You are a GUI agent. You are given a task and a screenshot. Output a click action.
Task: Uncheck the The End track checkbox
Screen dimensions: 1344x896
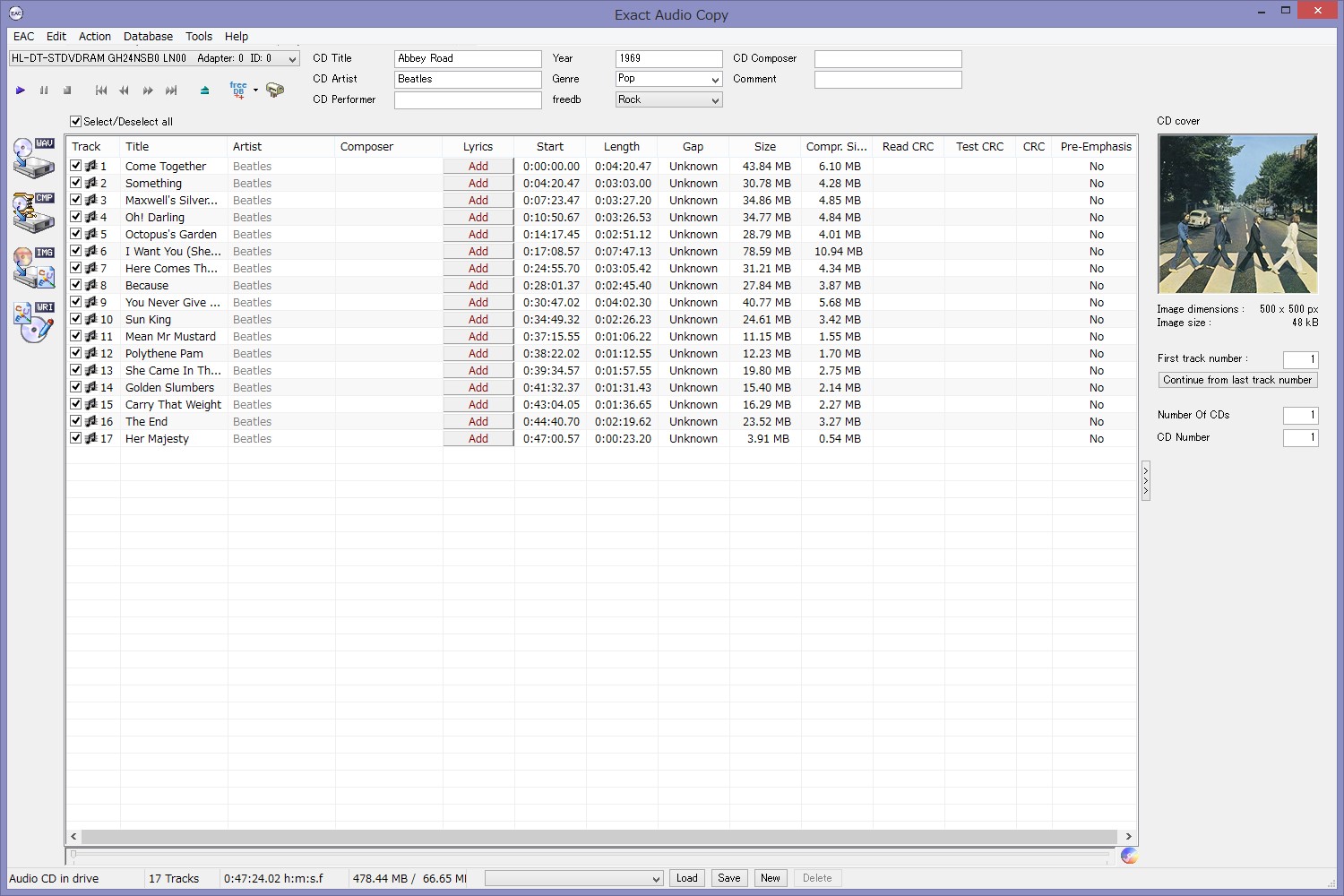point(76,421)
